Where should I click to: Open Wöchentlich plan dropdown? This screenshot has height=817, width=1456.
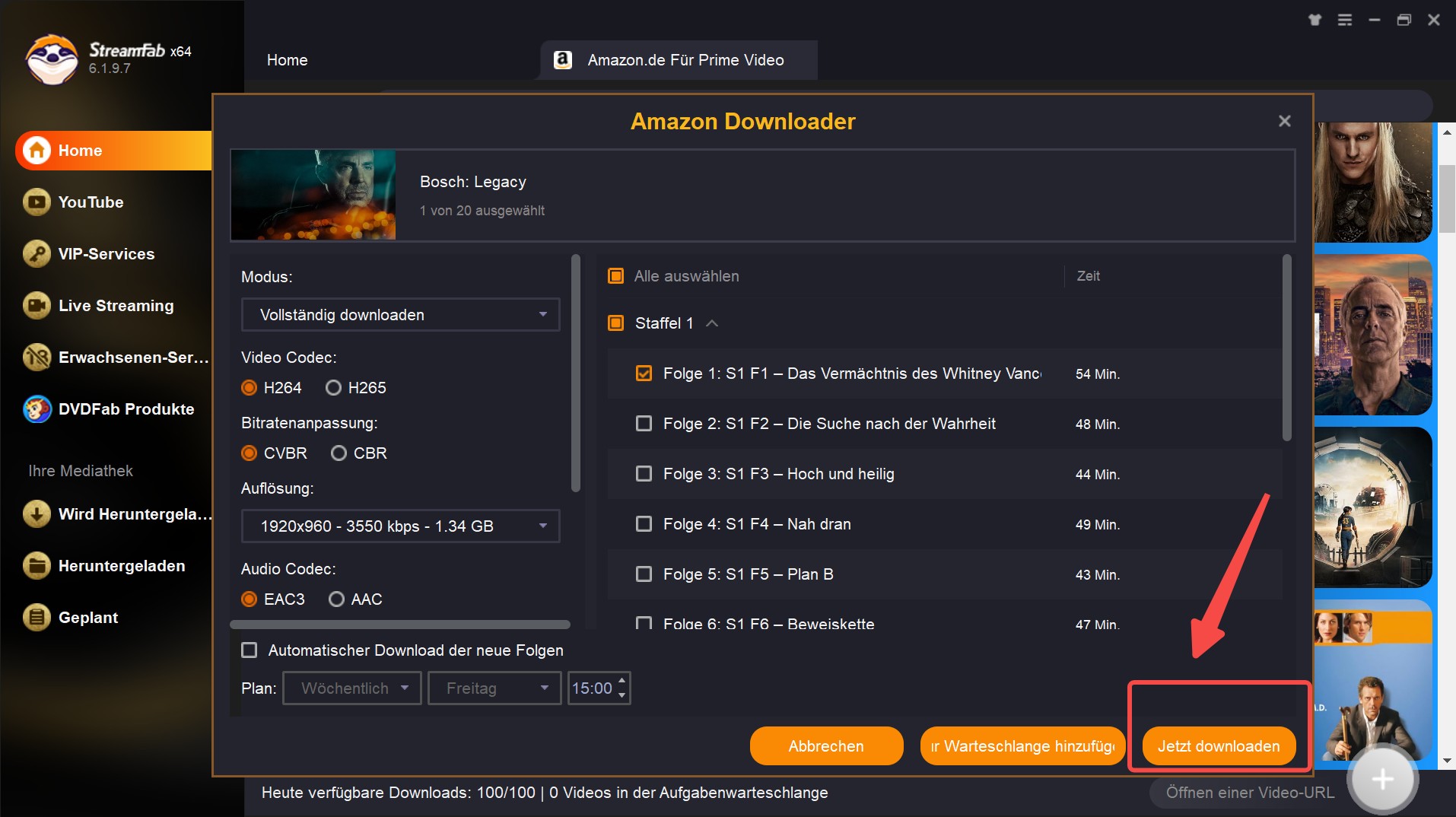pyautogui.click(x=352, y=688)
